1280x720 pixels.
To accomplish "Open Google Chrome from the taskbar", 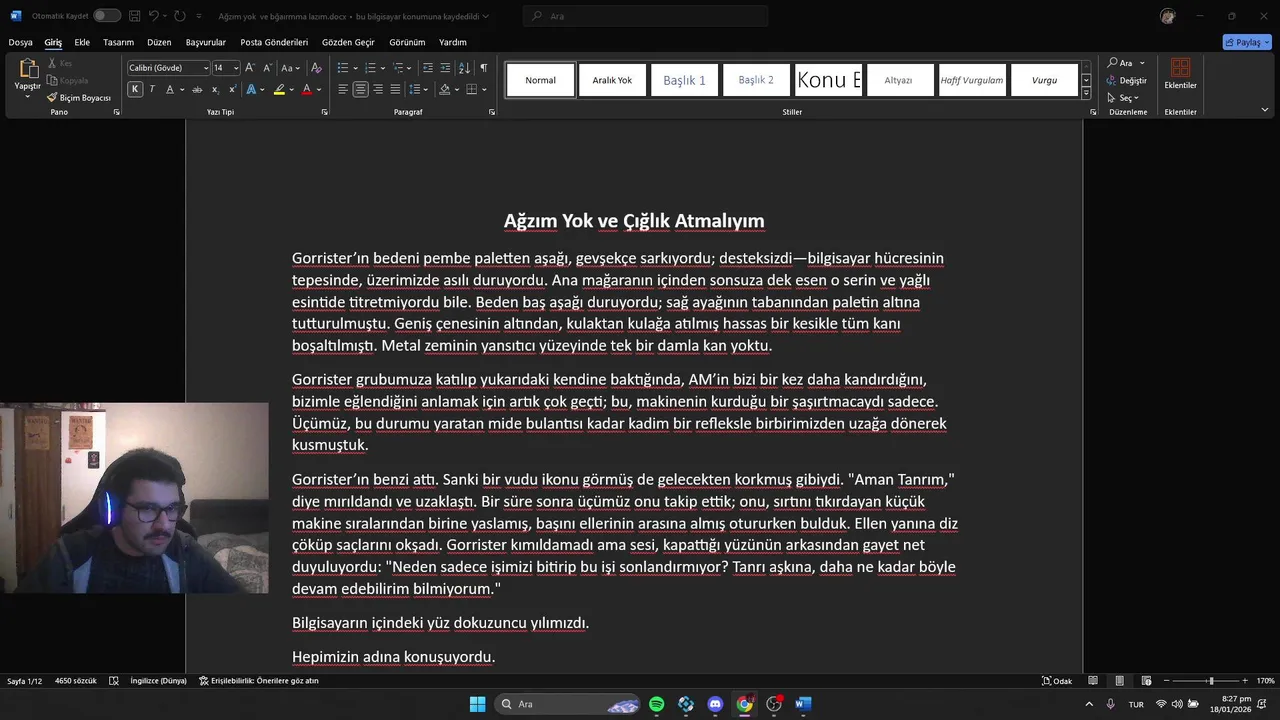I will [744, 704].
